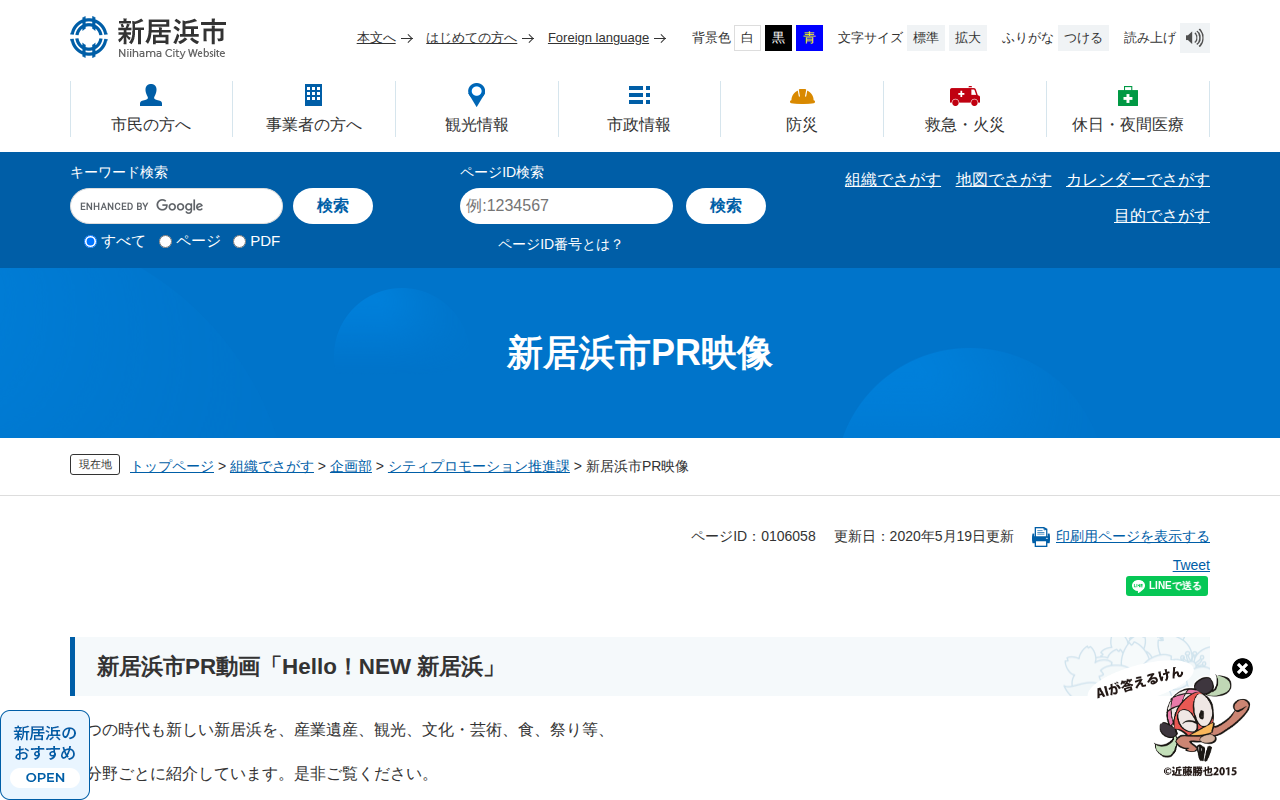Open the 観光情報 menu label
This screenshot has height=800, width=1280.
pos(477,125)
